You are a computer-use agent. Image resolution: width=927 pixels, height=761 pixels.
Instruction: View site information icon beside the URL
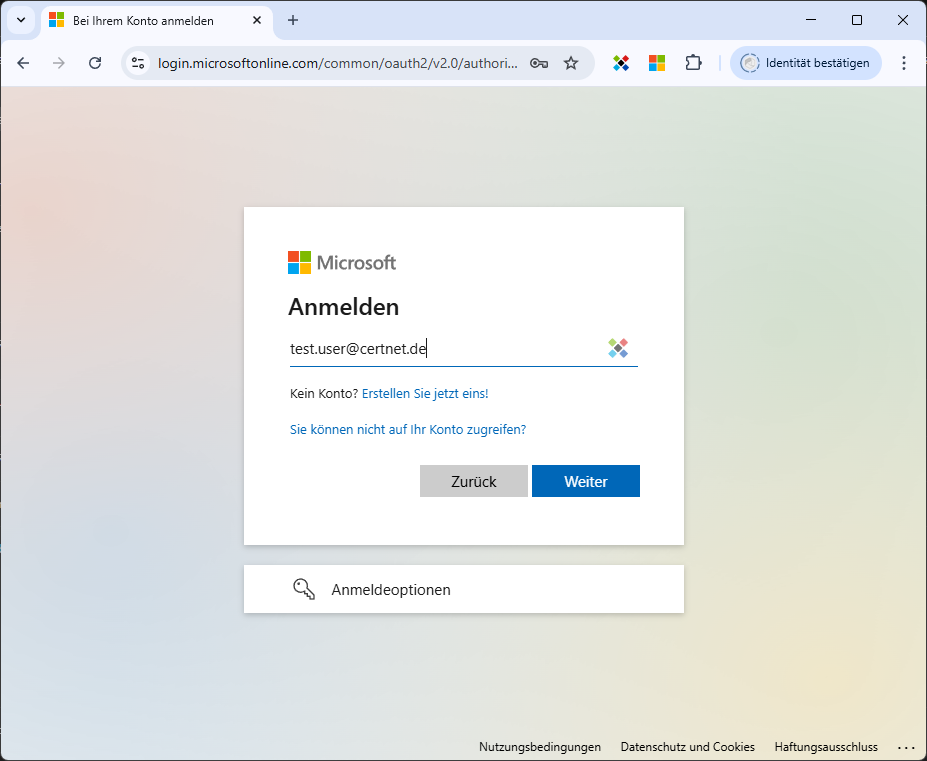tap(139, 63)
